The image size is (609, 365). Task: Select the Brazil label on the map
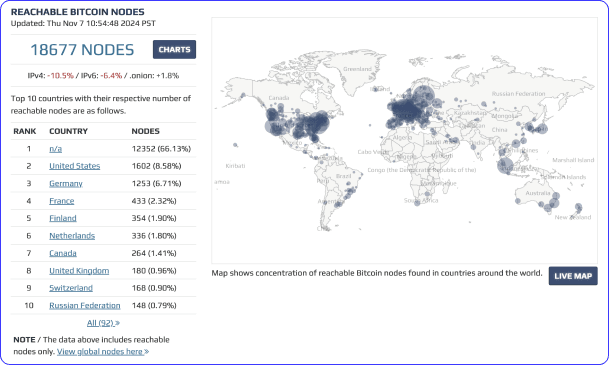click(344, 176)
